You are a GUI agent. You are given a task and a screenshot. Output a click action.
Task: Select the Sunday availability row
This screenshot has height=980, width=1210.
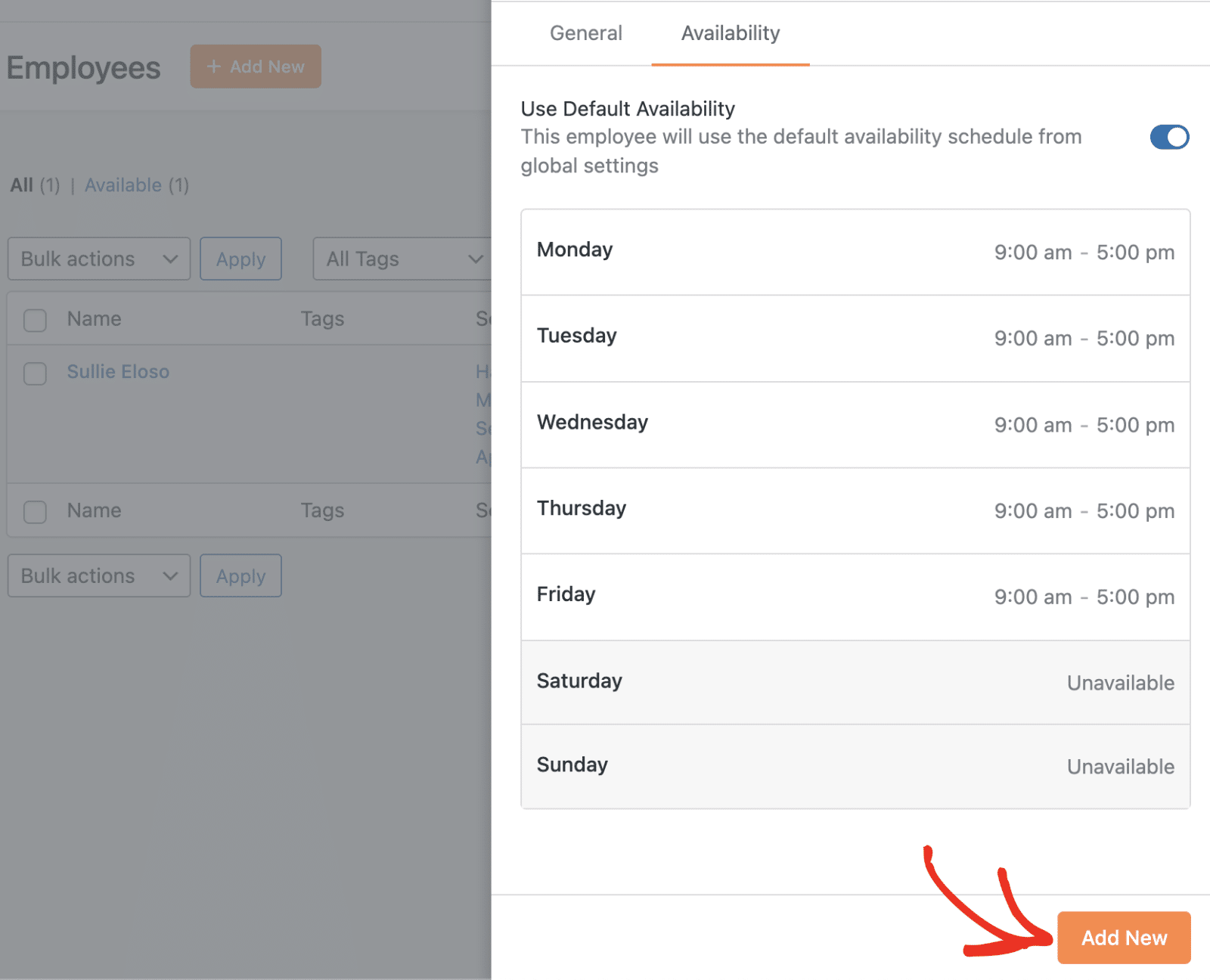pyautogui.click(x=855, y=766)
